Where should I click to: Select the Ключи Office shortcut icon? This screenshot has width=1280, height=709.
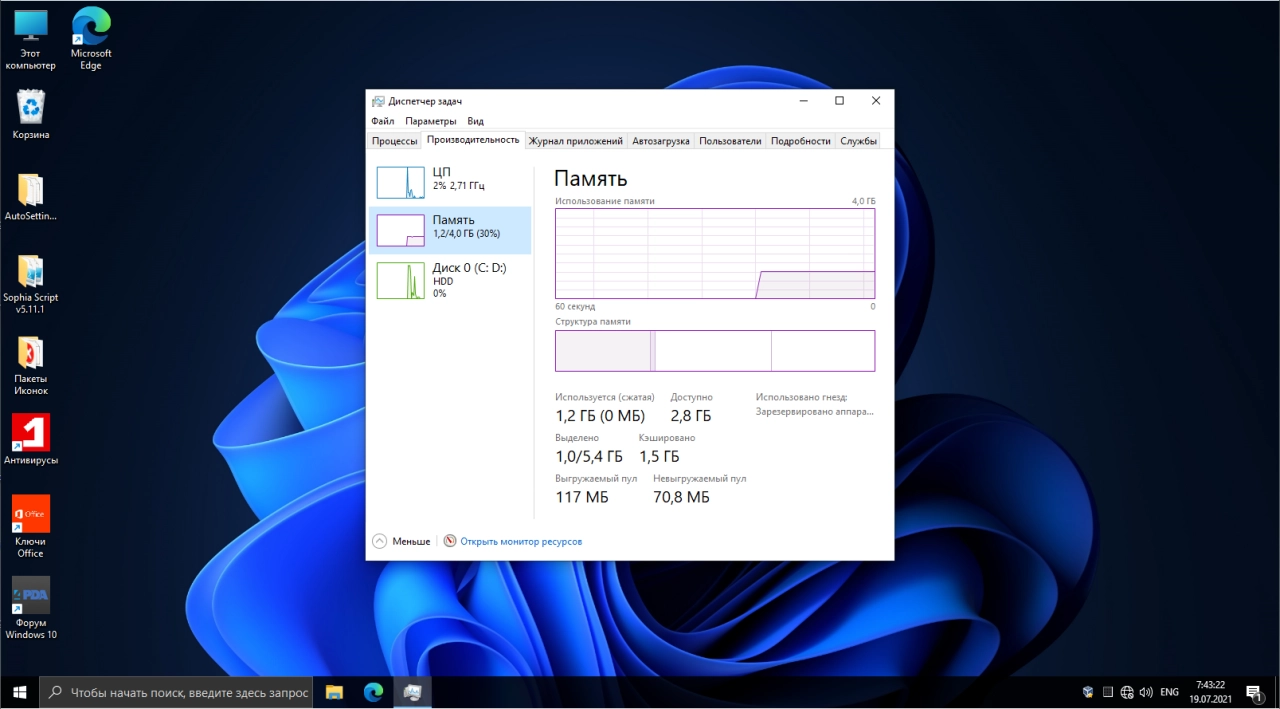(x=31, y=527)
